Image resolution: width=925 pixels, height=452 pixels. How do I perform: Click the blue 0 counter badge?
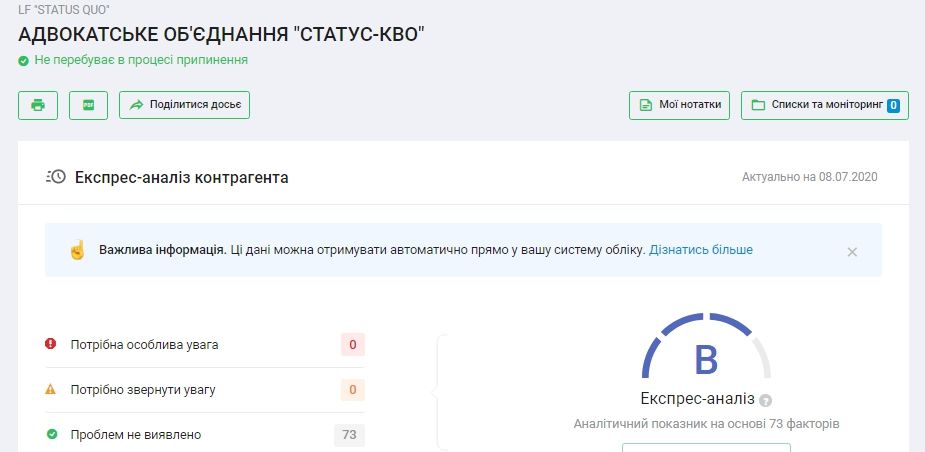coord(894,106)
